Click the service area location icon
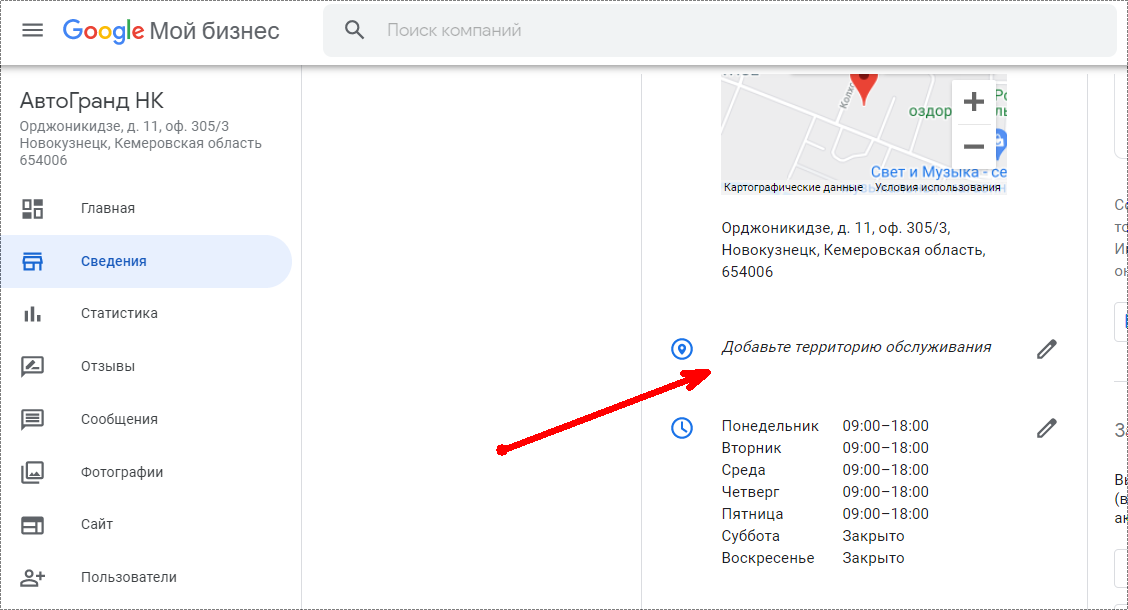Screen dimensions: 1128x610 tap(681, 349)
